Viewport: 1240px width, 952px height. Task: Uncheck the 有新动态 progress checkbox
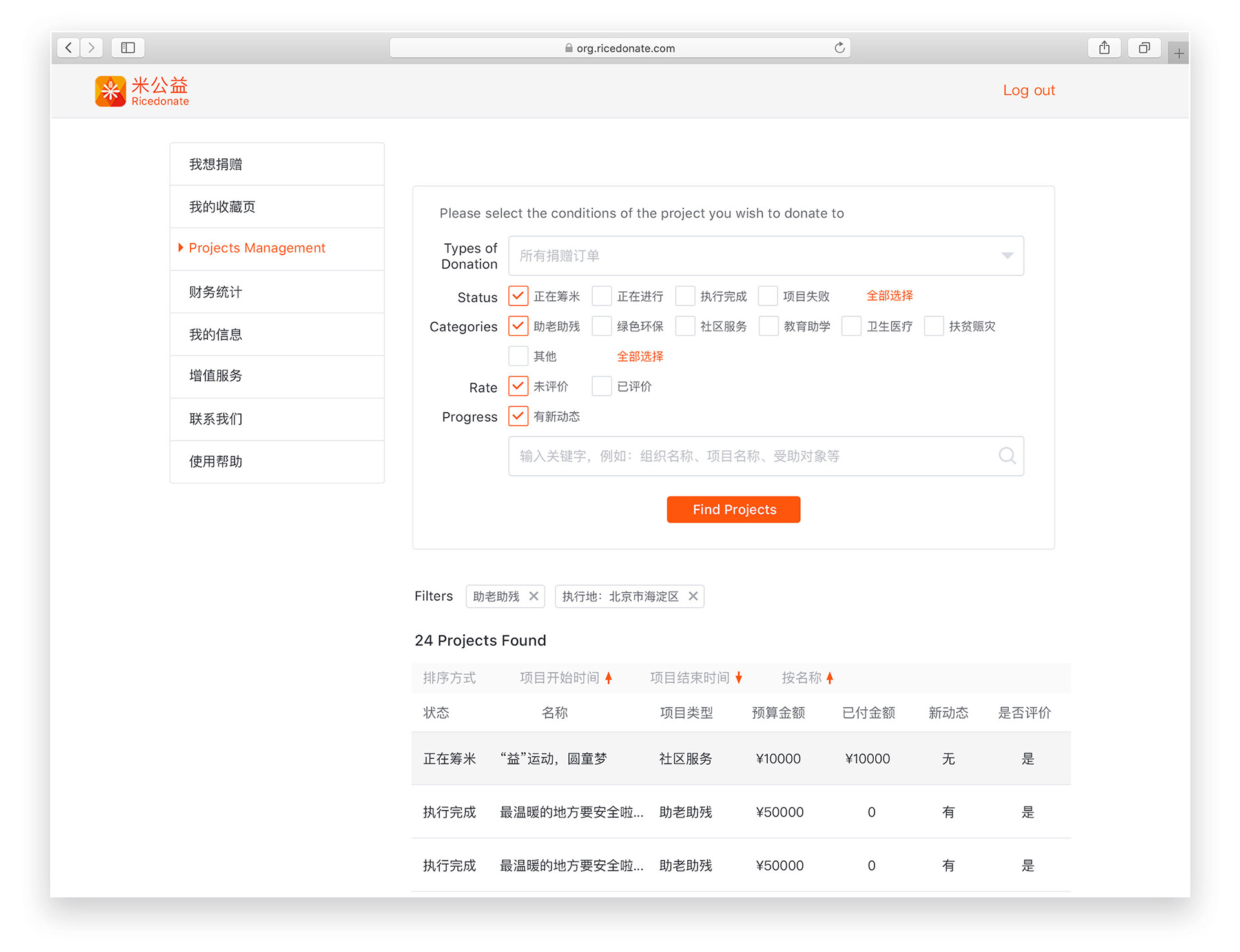point(518,416)
